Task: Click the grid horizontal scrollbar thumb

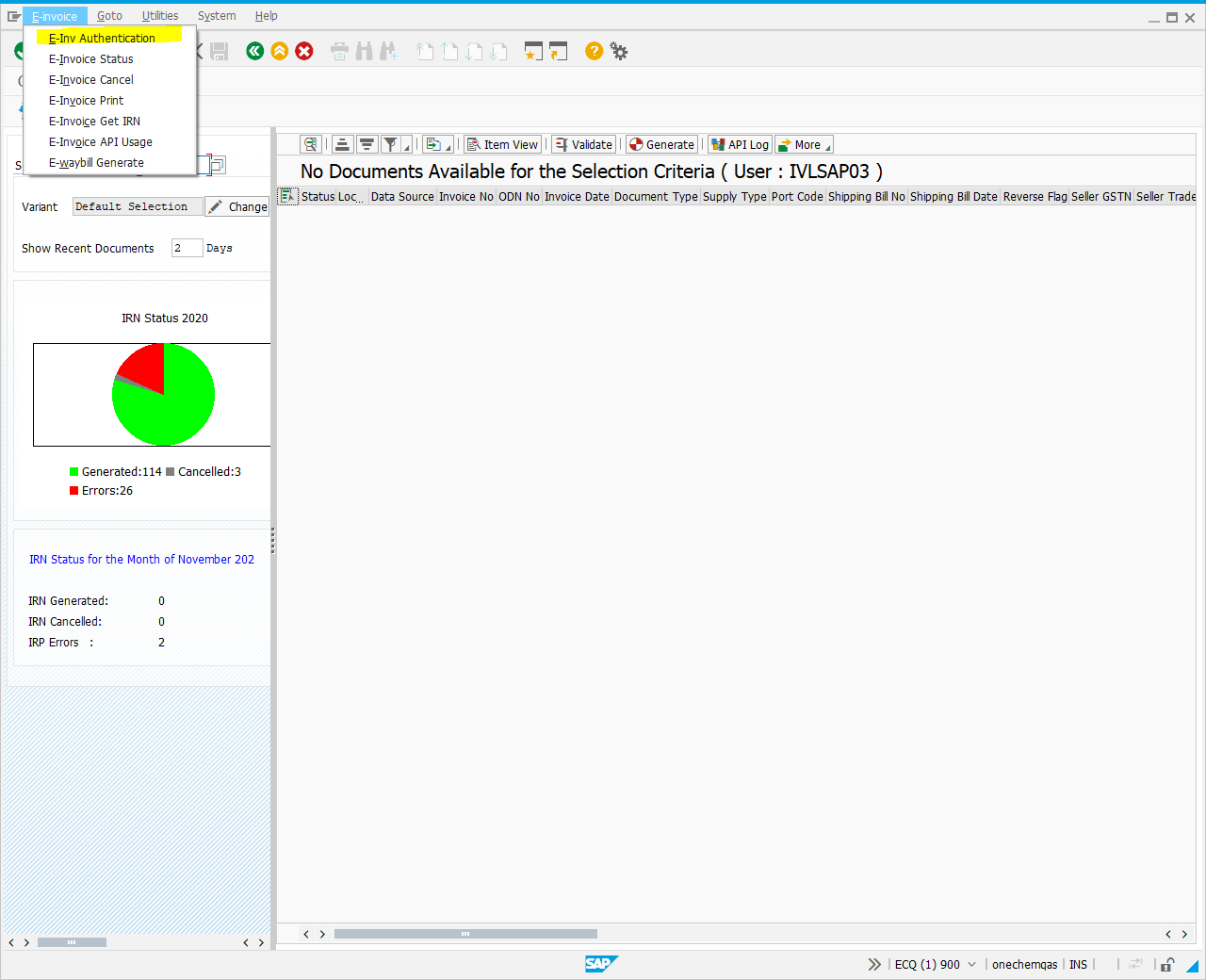Action: (465, 934)
